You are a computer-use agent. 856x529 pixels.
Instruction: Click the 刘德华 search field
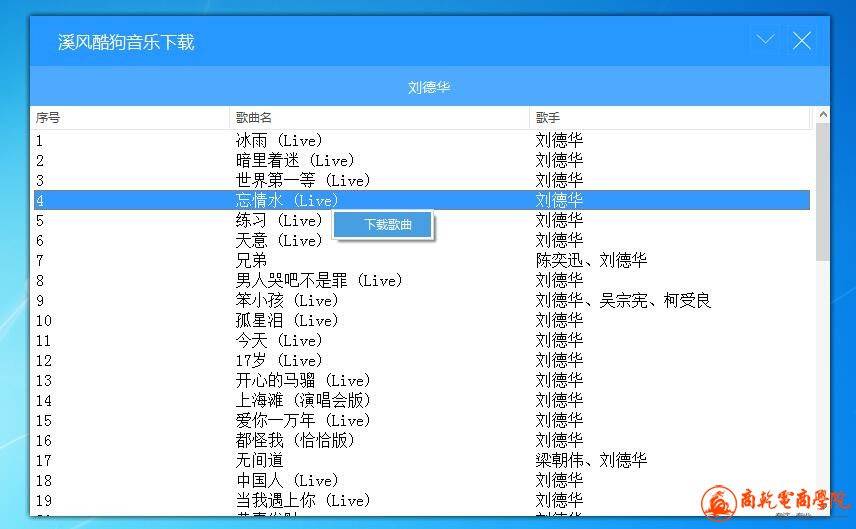pos(429,87)
